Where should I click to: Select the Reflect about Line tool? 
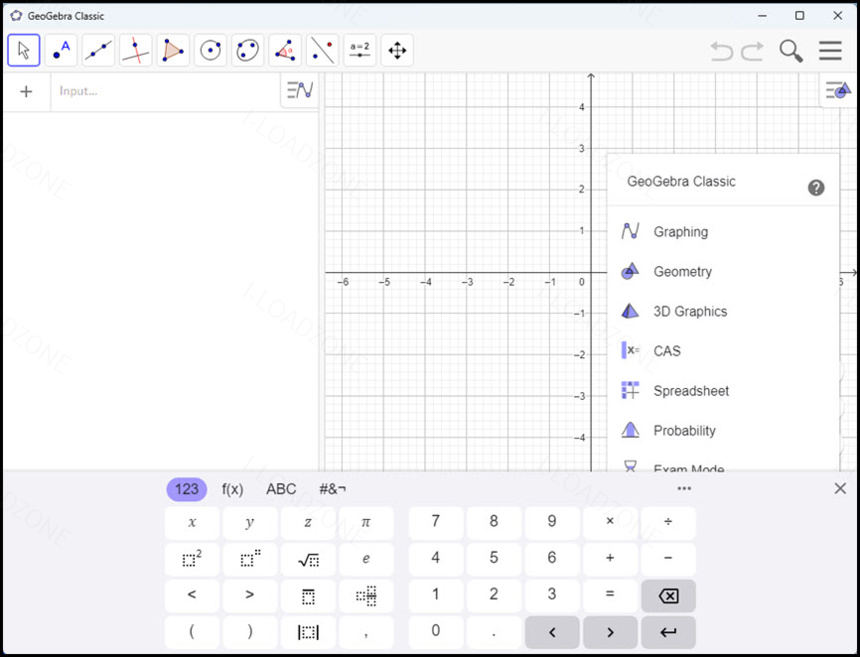(322, 50)
